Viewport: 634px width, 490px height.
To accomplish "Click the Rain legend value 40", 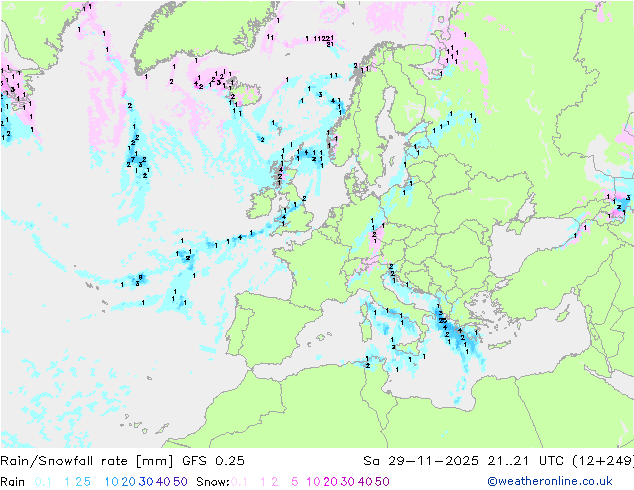I will pyautogui.click(x=163, y=482).
